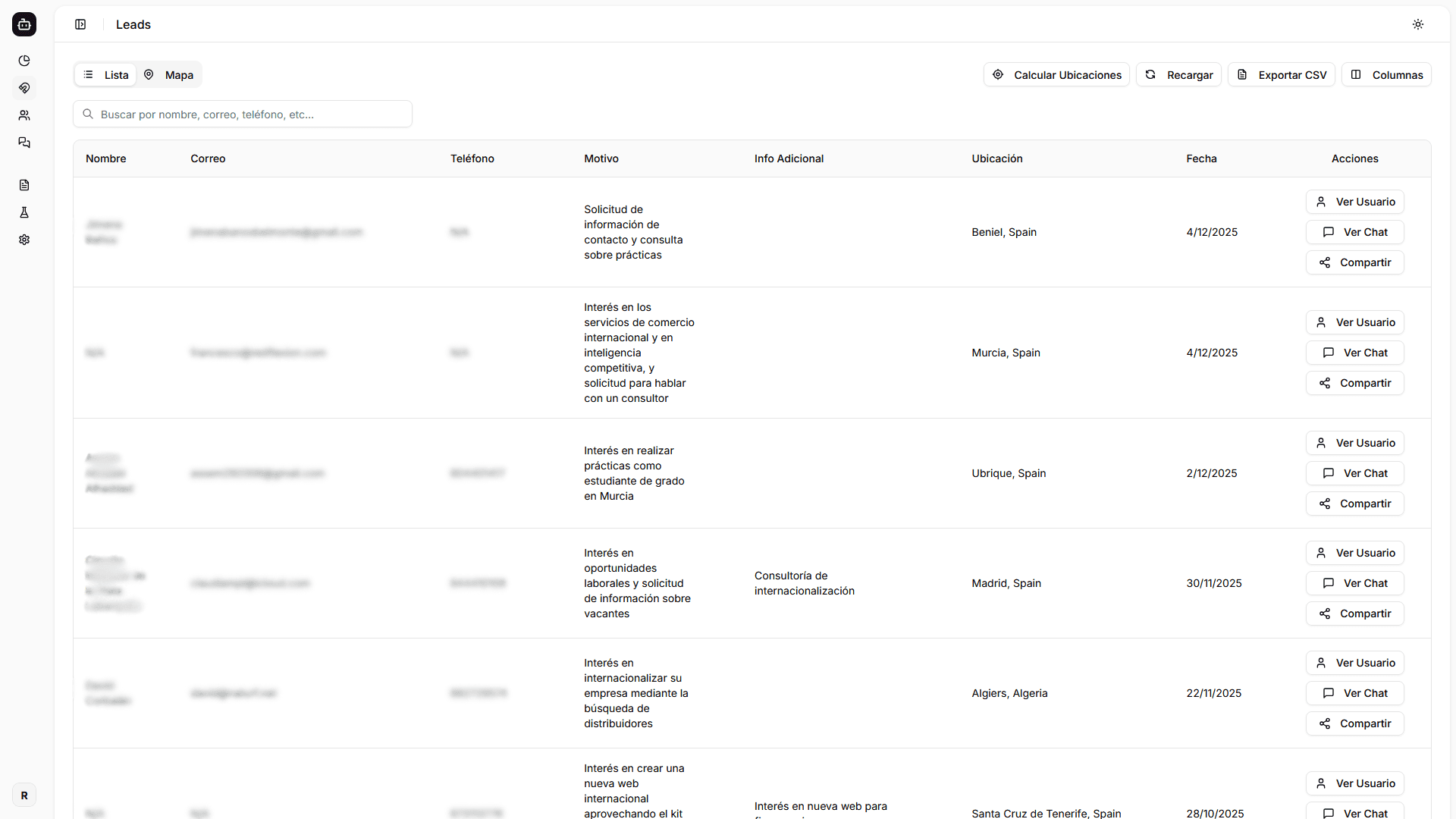Share the Ubrique lead via Compartir

point(1354,503)
